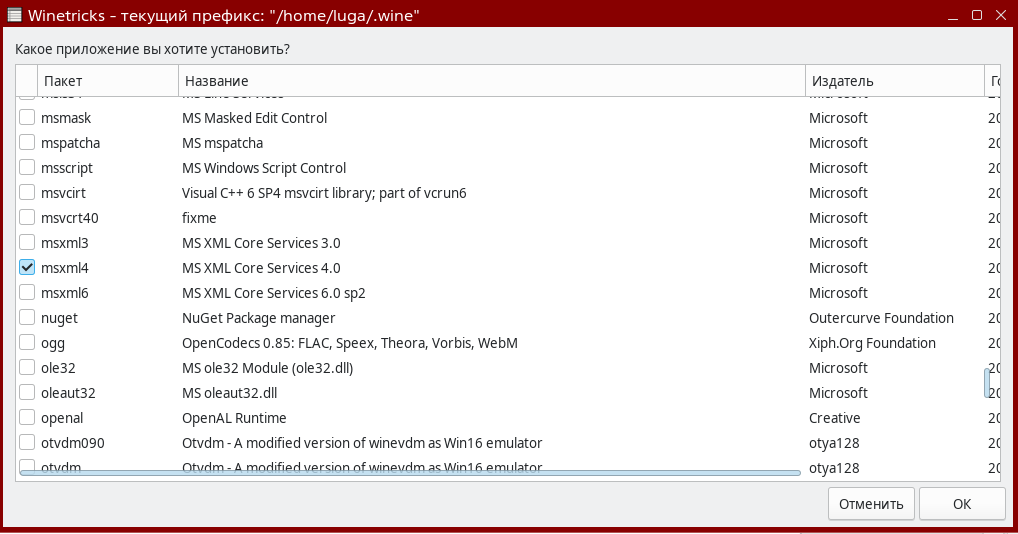This screenshot has height=534, width=1018.
Task: Toggle the msvcrt40 checkbox
Action: point(27,217)
